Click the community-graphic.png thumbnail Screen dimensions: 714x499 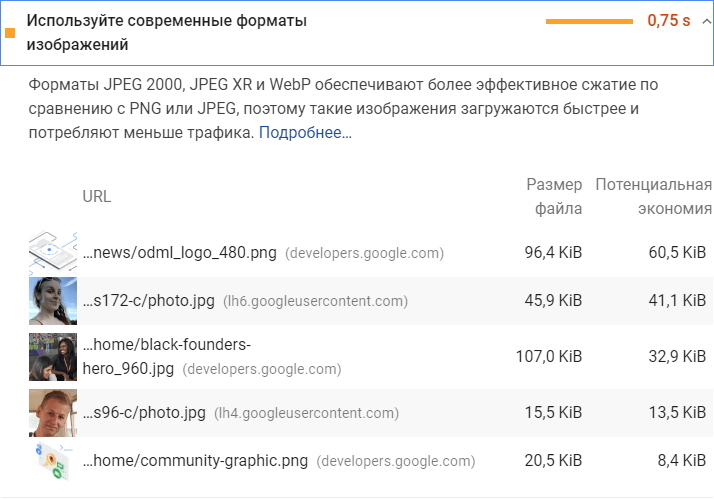(x=53, y=461)
